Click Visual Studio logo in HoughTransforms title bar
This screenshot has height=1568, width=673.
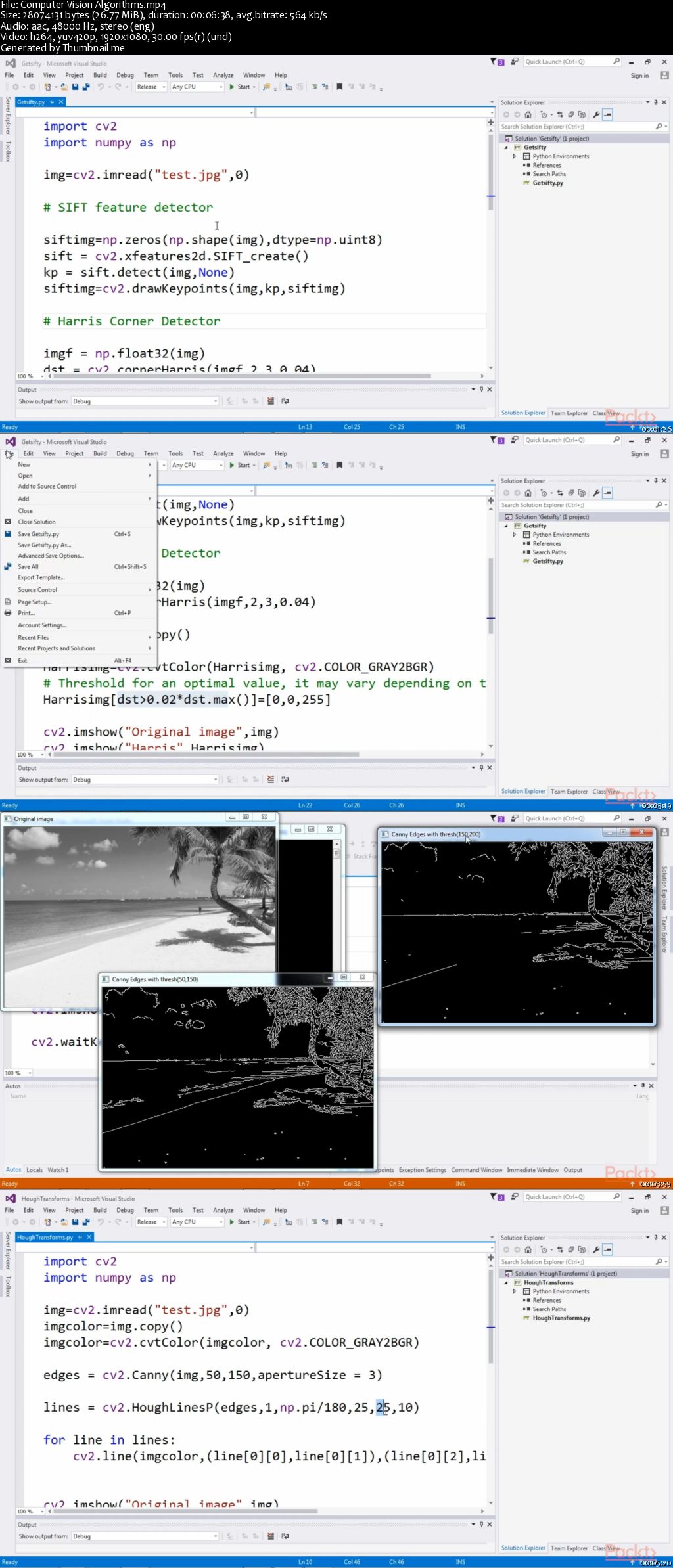pyautogui.click(x=11, y=1198)
